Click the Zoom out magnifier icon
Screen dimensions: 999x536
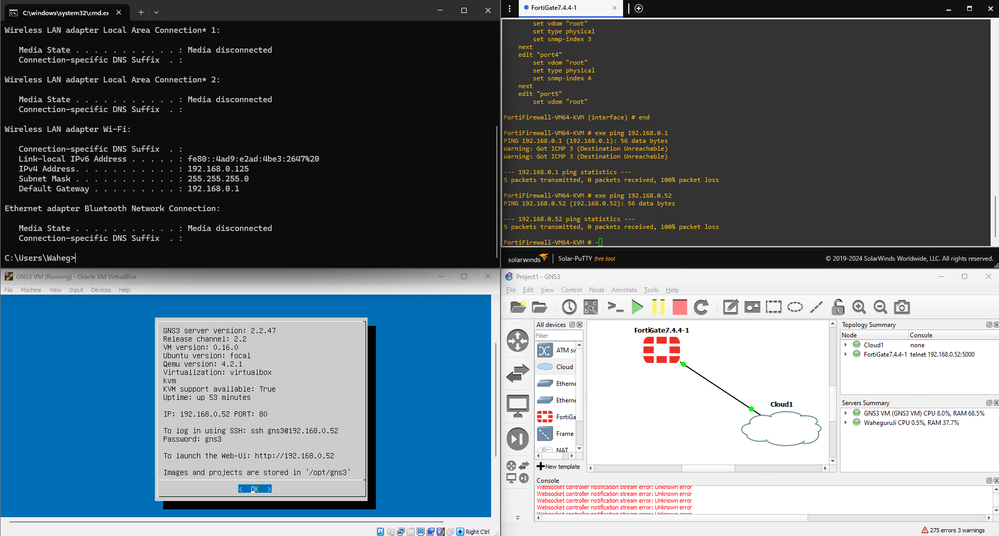[x=880, y=307]
